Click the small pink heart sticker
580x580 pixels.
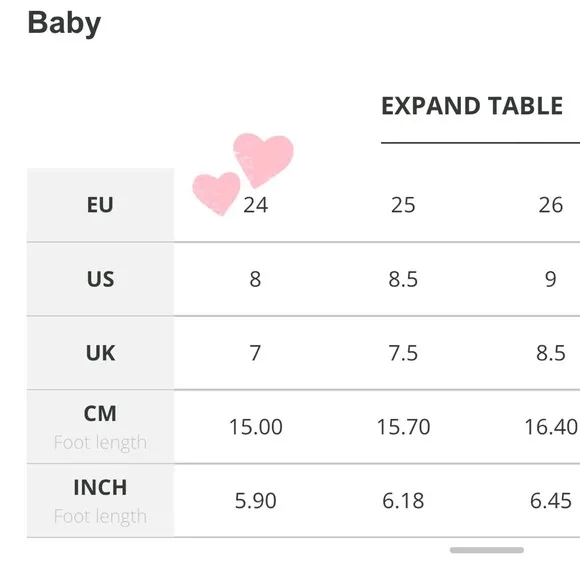pyautogui.click(x=216, y=193)
